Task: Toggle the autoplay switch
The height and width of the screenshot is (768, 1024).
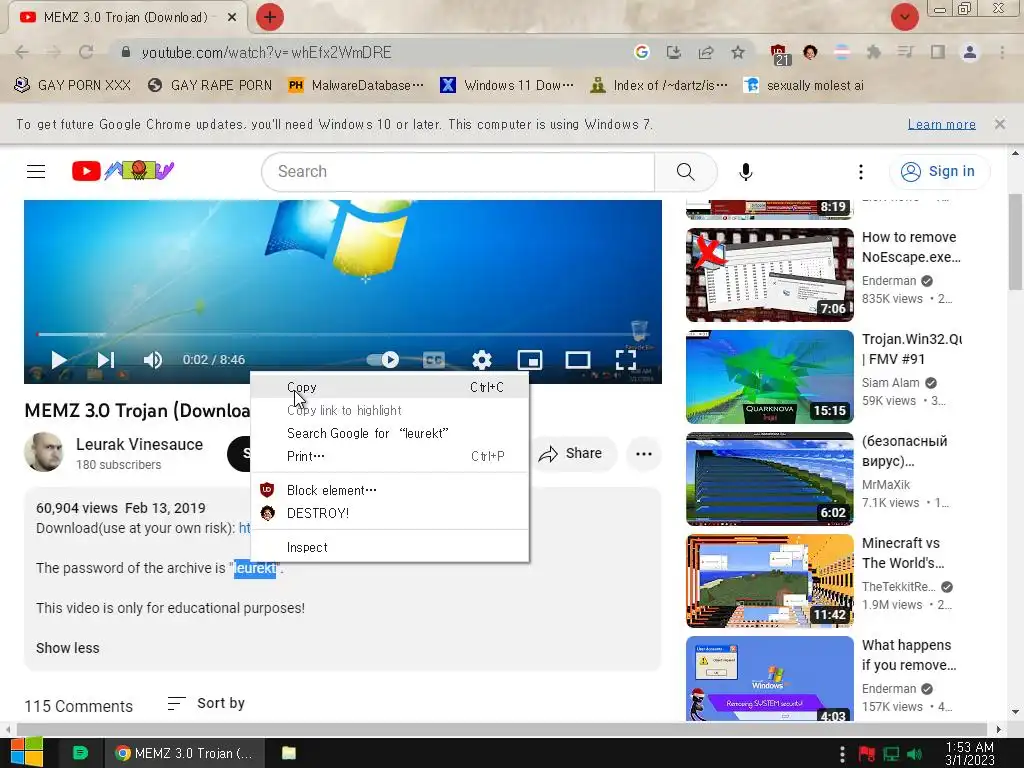Action: [x=383, y=360]
